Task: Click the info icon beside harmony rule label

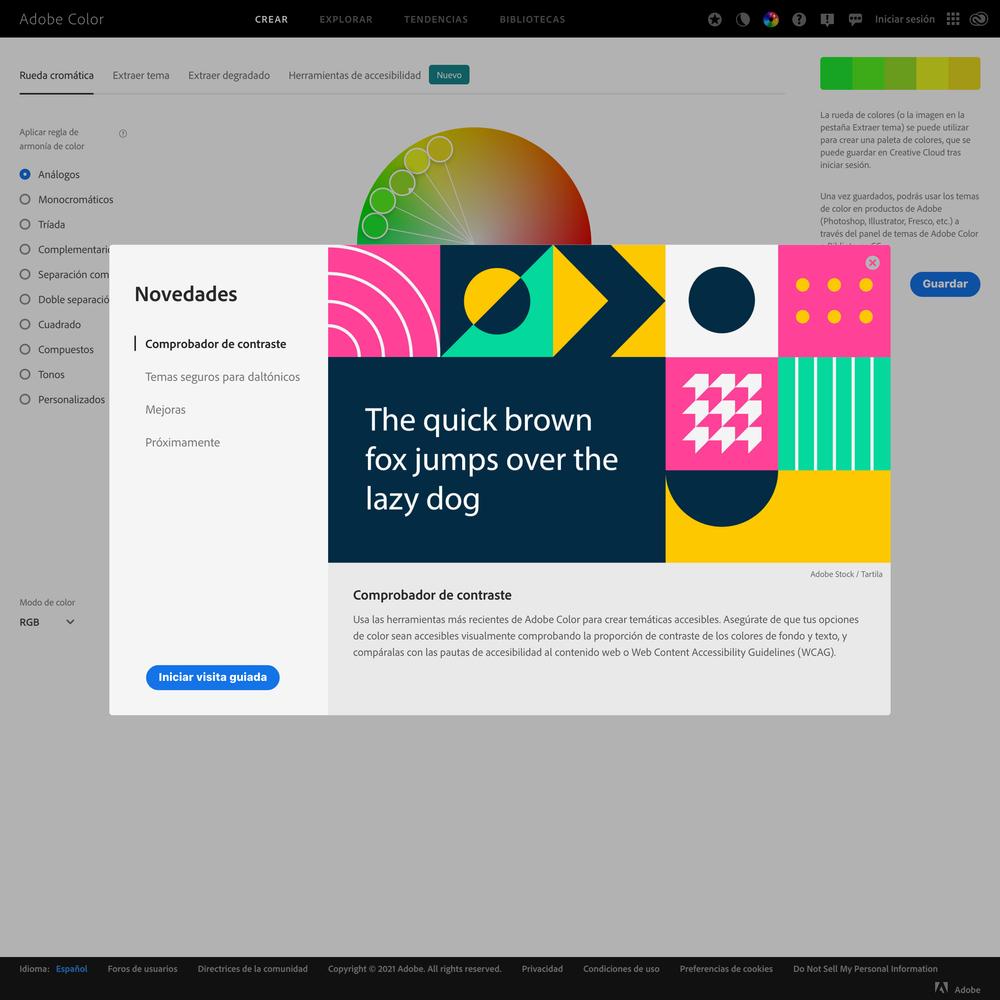Action: click(123, 133)
